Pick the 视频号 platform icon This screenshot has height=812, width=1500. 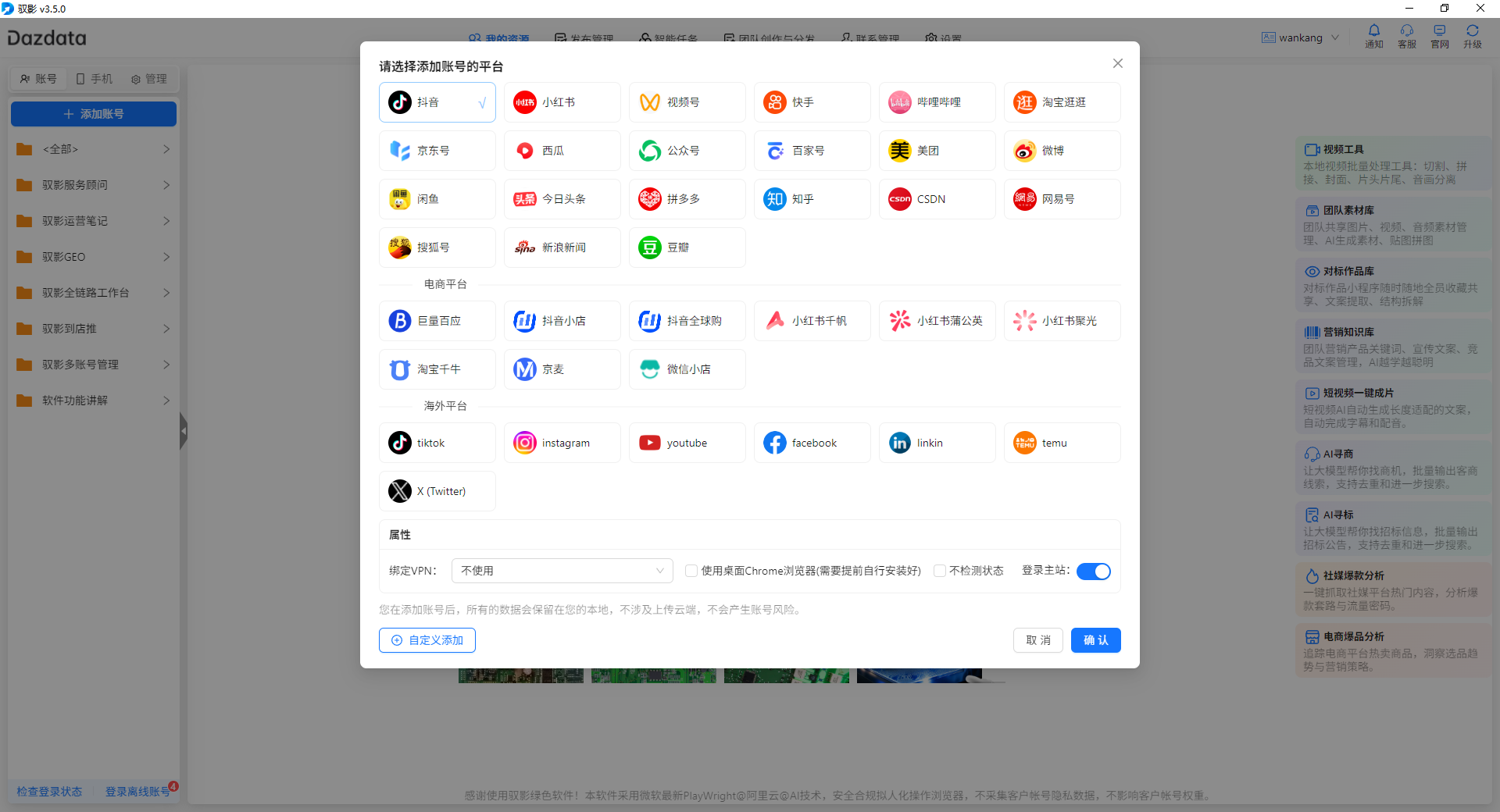pyautogui.click(x=650, y=102)
